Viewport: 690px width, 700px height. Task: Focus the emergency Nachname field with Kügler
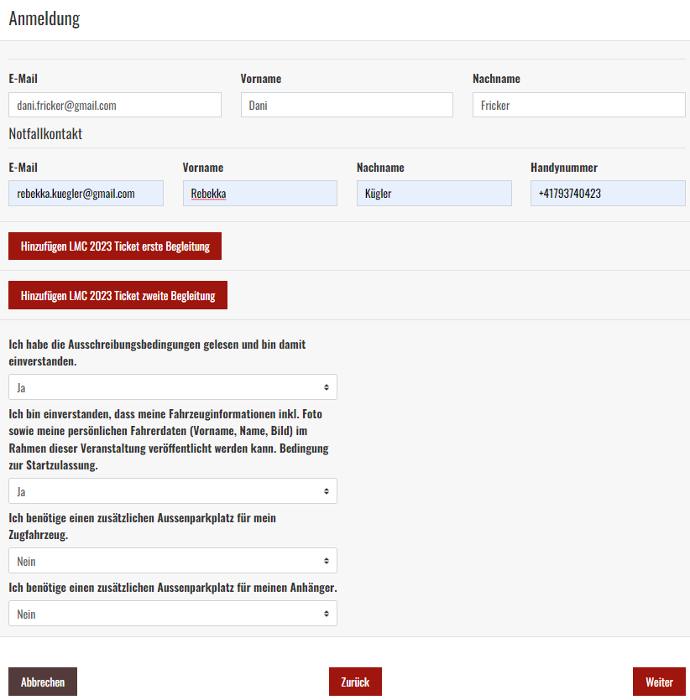pos(433,194)
